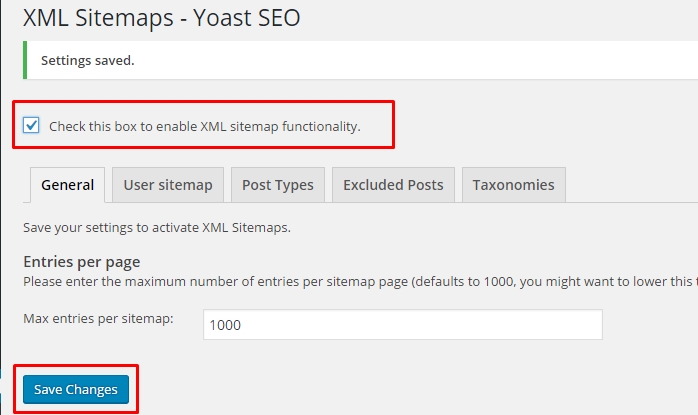Place cursor after the 1000 value
698x415 pixels.
tap(242, 325)
